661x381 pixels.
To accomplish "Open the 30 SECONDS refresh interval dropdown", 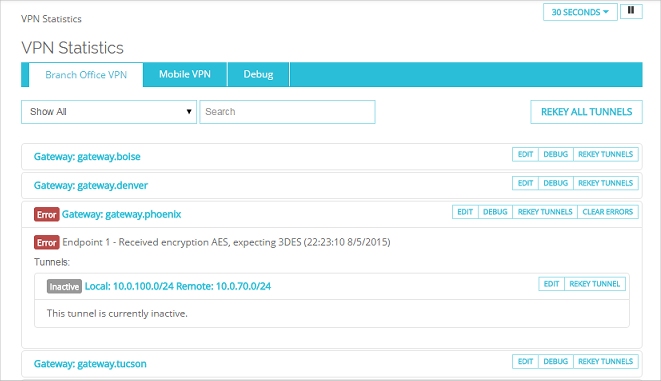I will (x=580, y=12).
